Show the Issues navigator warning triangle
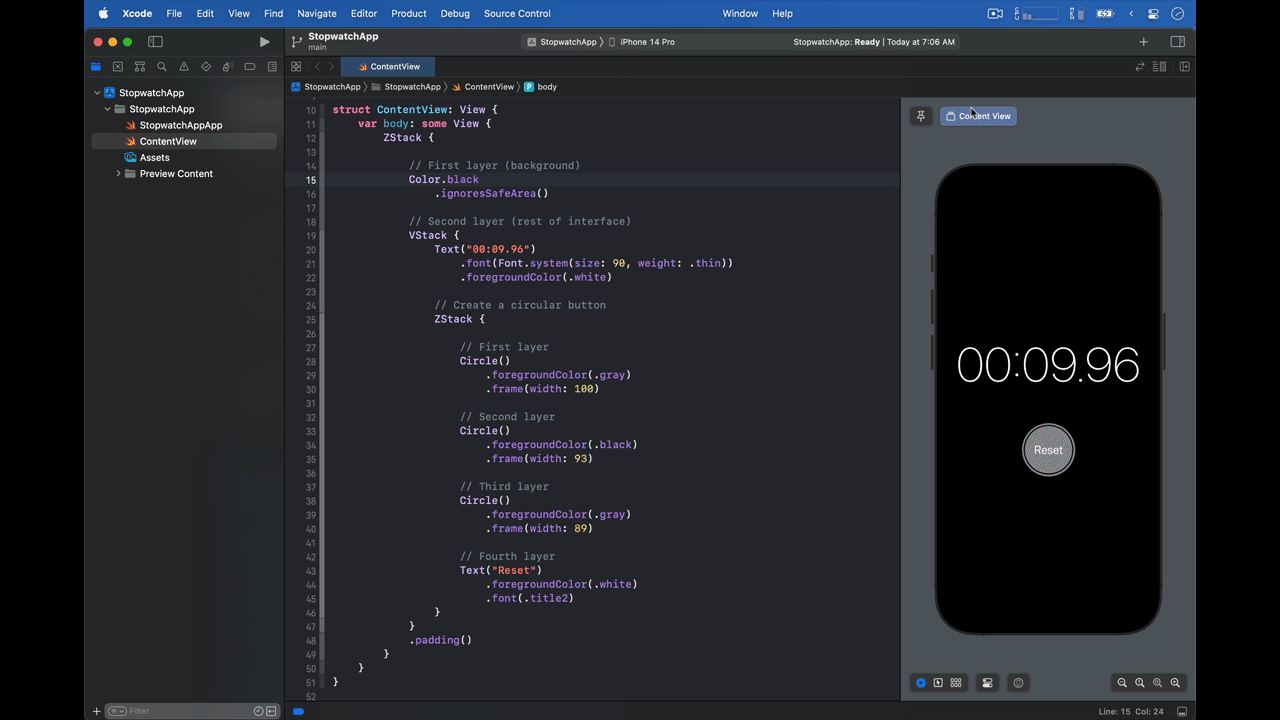Screen dimensions: 1280x720 click(183, 66)
